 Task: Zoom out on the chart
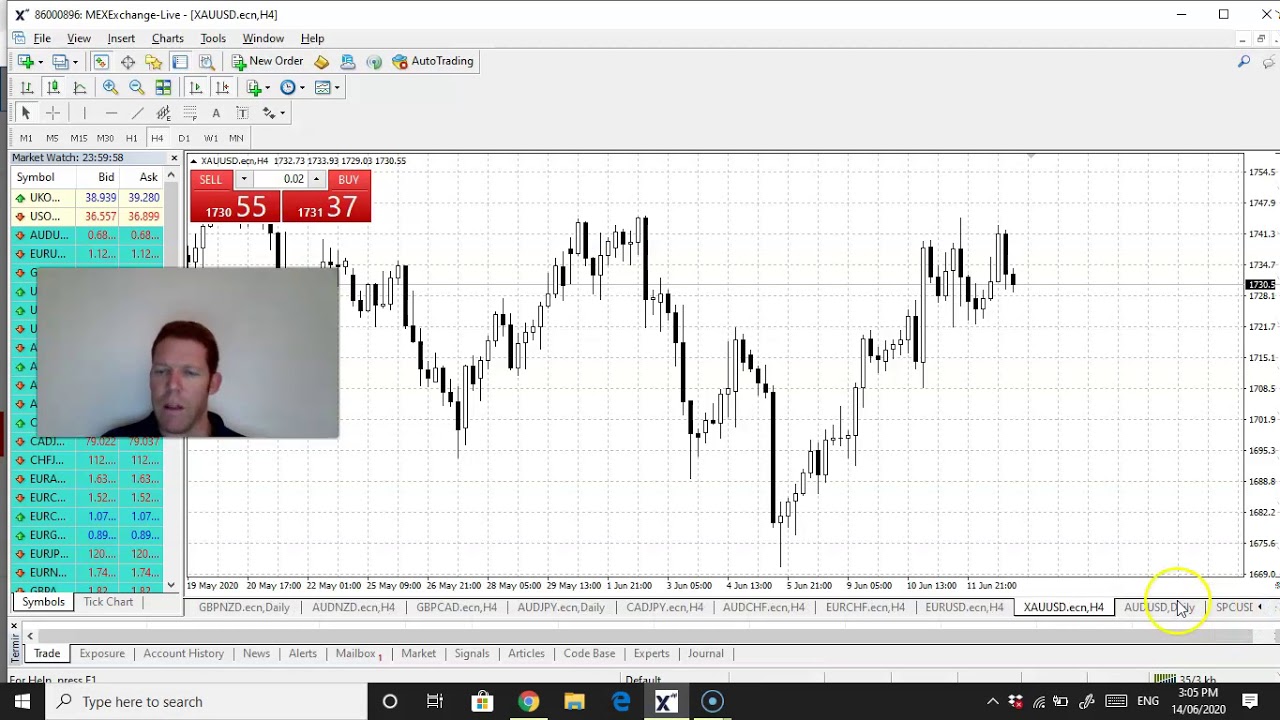tap(137, 87)
